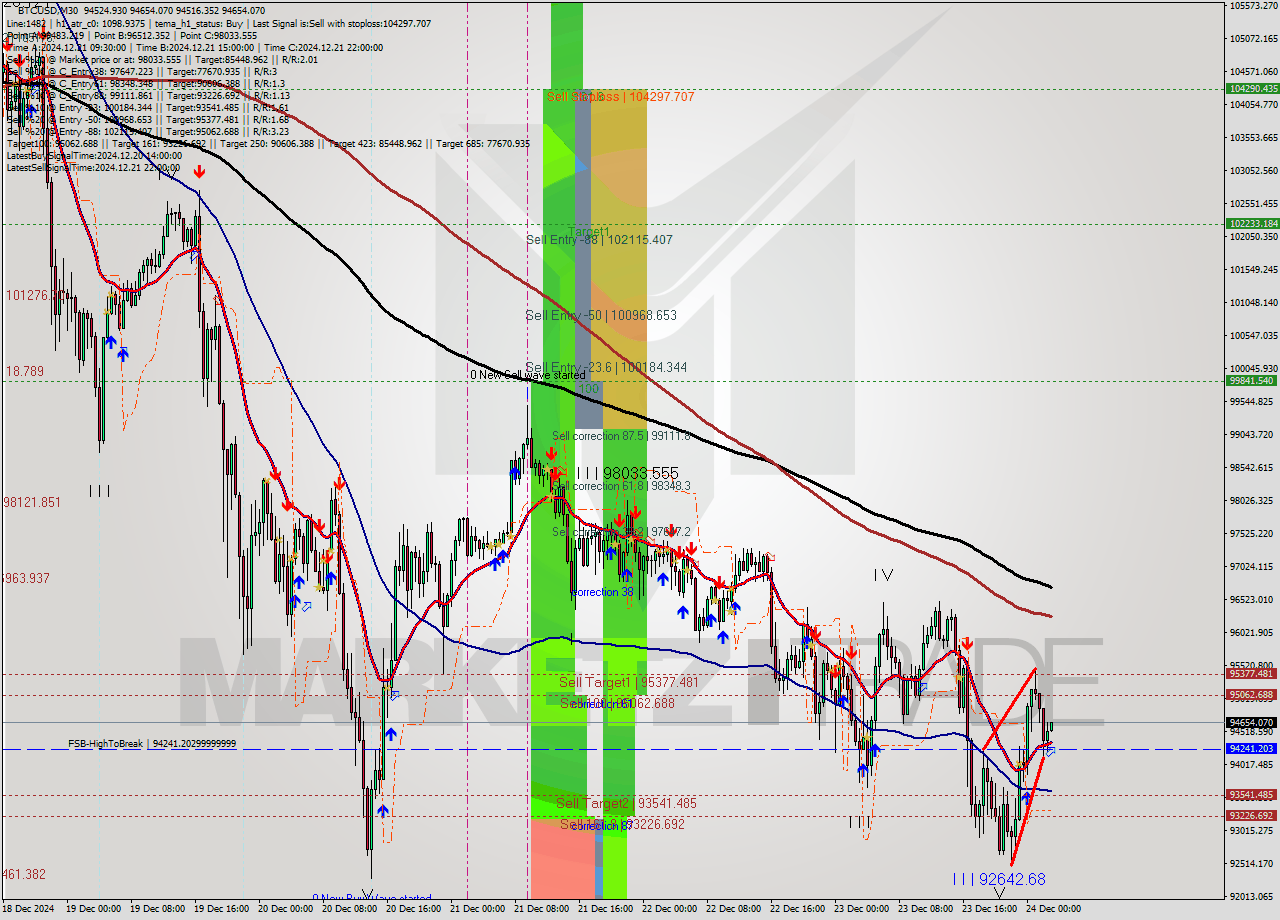1280x920 pixels.
Task: Click the '0 New Sell wave started' text
Action: tap(528, 375)
